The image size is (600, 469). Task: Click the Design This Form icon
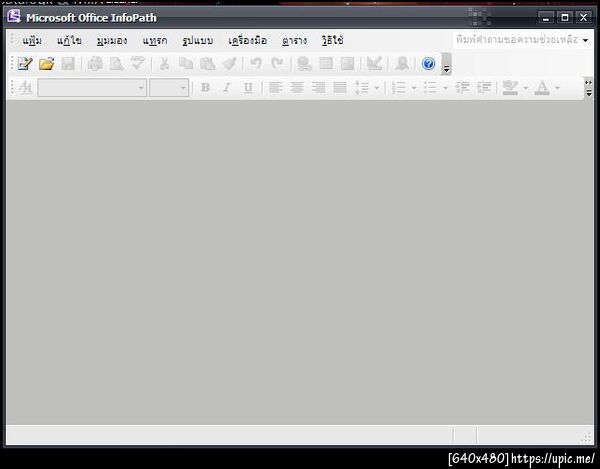tap(374, 64)
